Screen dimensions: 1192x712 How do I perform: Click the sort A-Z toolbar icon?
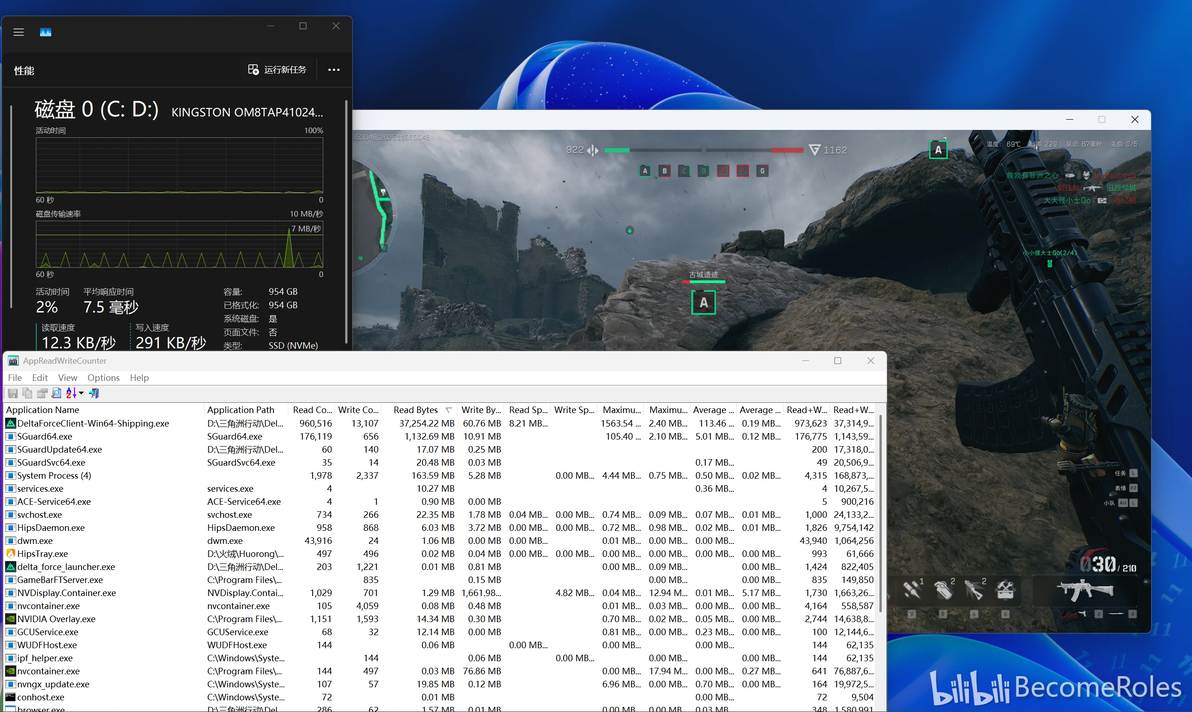(71, 393)
